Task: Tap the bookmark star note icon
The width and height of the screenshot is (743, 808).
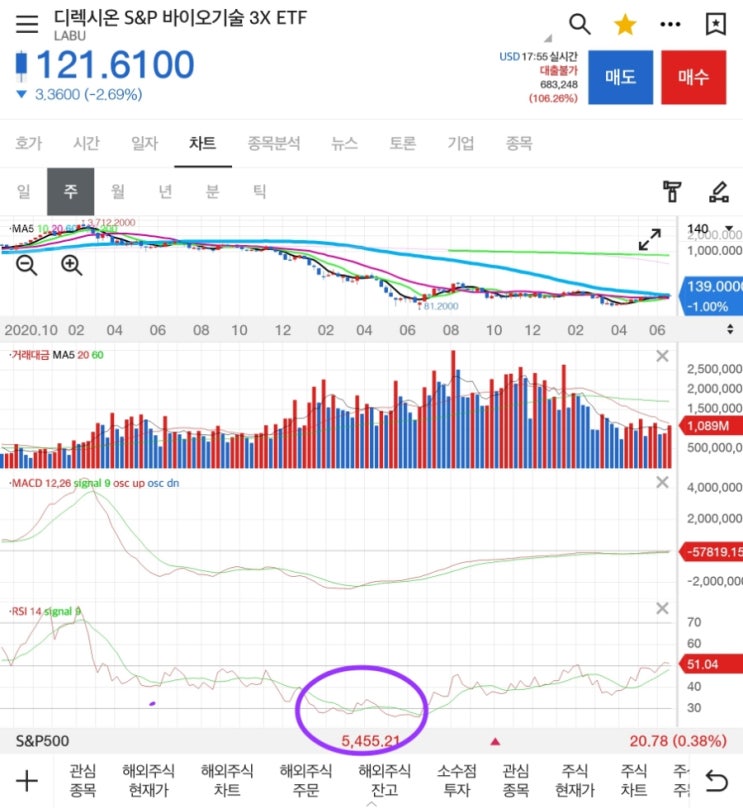Action: click(x=716, y=24)
